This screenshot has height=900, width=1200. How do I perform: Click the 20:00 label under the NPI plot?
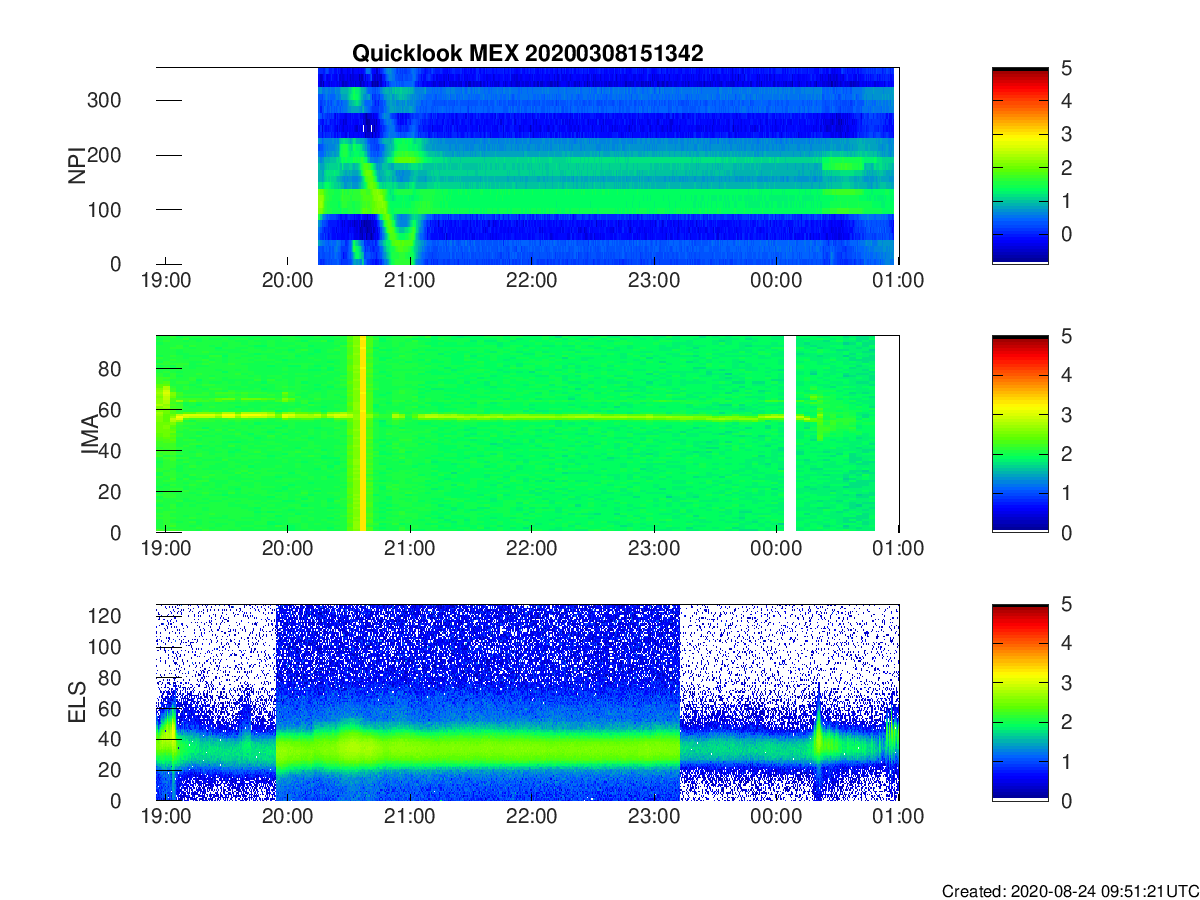point(288,281)
